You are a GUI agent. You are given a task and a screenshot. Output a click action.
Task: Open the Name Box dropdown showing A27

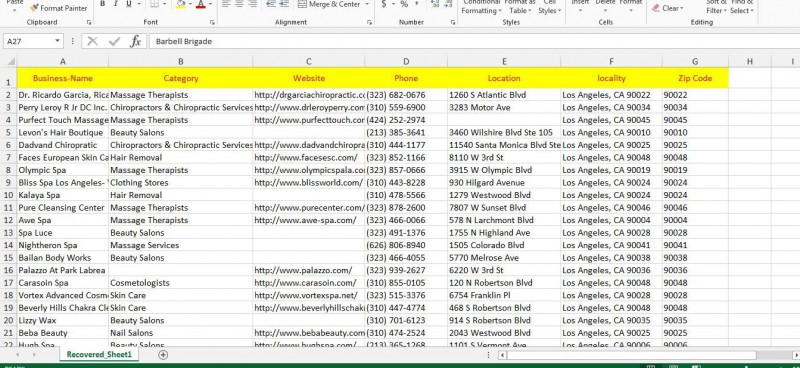[57, 41]
